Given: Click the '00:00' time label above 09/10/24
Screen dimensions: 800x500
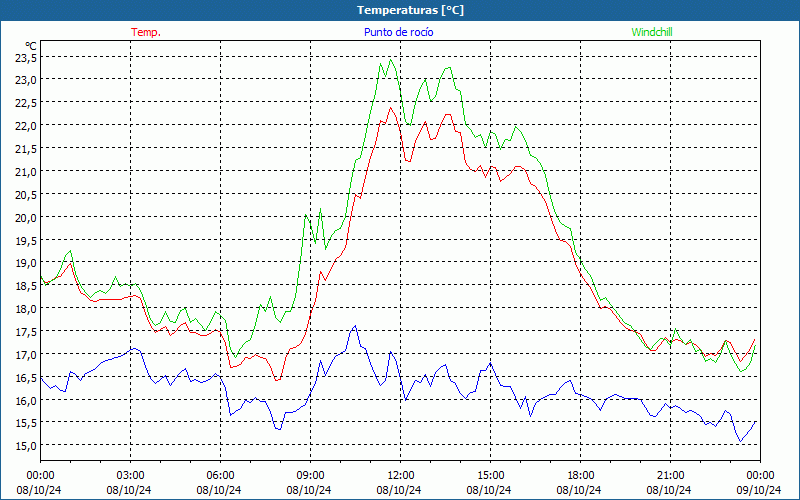Looking at the screenshot, I should (760, 475).
